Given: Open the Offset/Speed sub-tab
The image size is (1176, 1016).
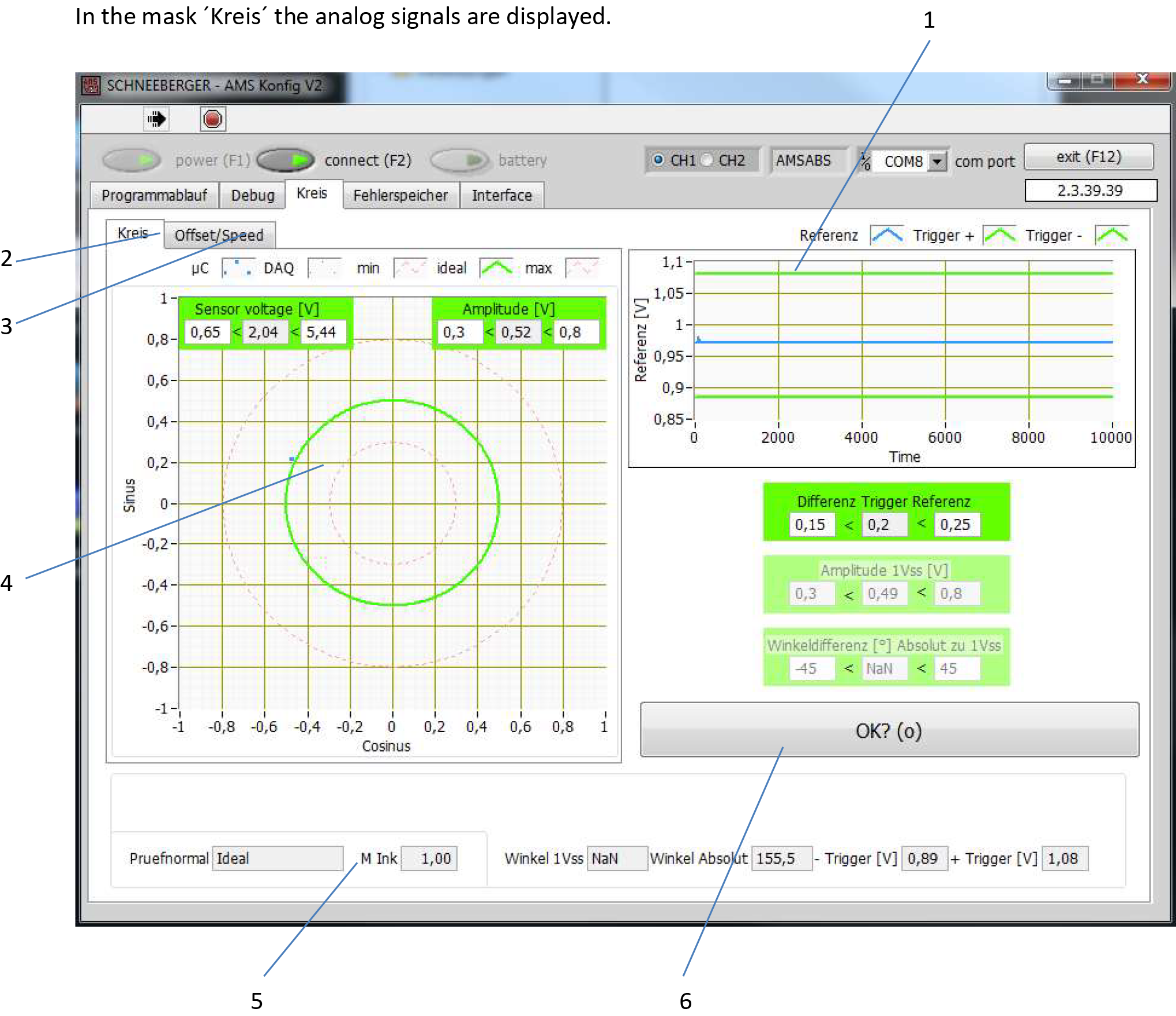Looking at the screenshot, I should [x=219, y=236].
